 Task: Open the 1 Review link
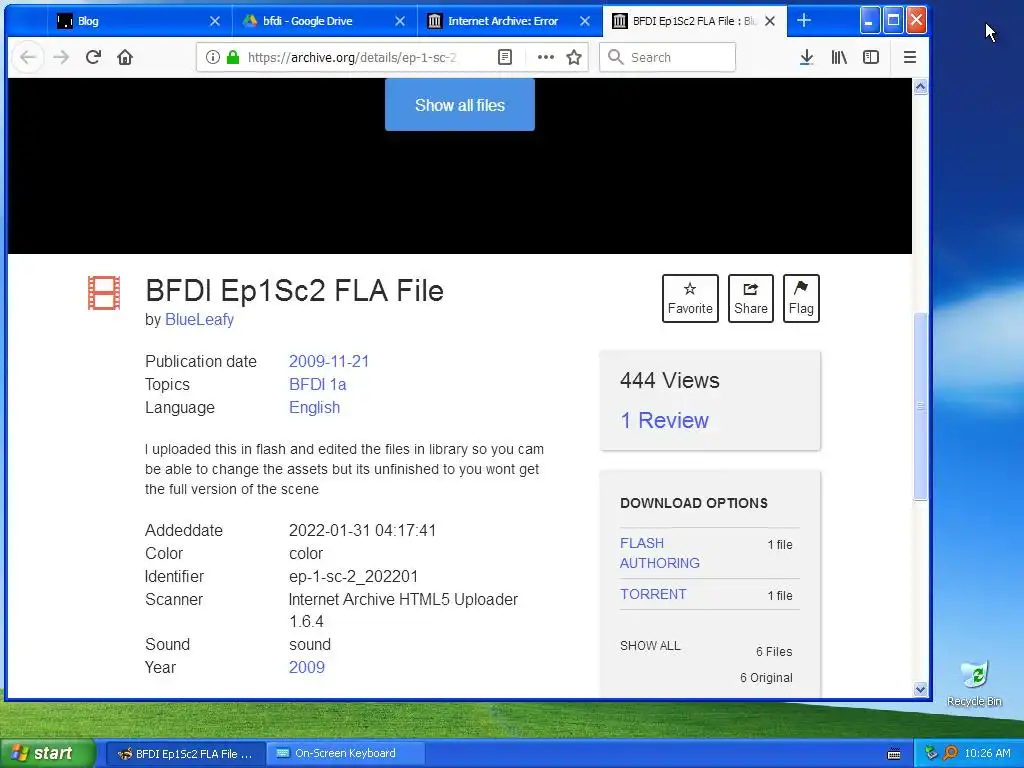coord(664,420)
